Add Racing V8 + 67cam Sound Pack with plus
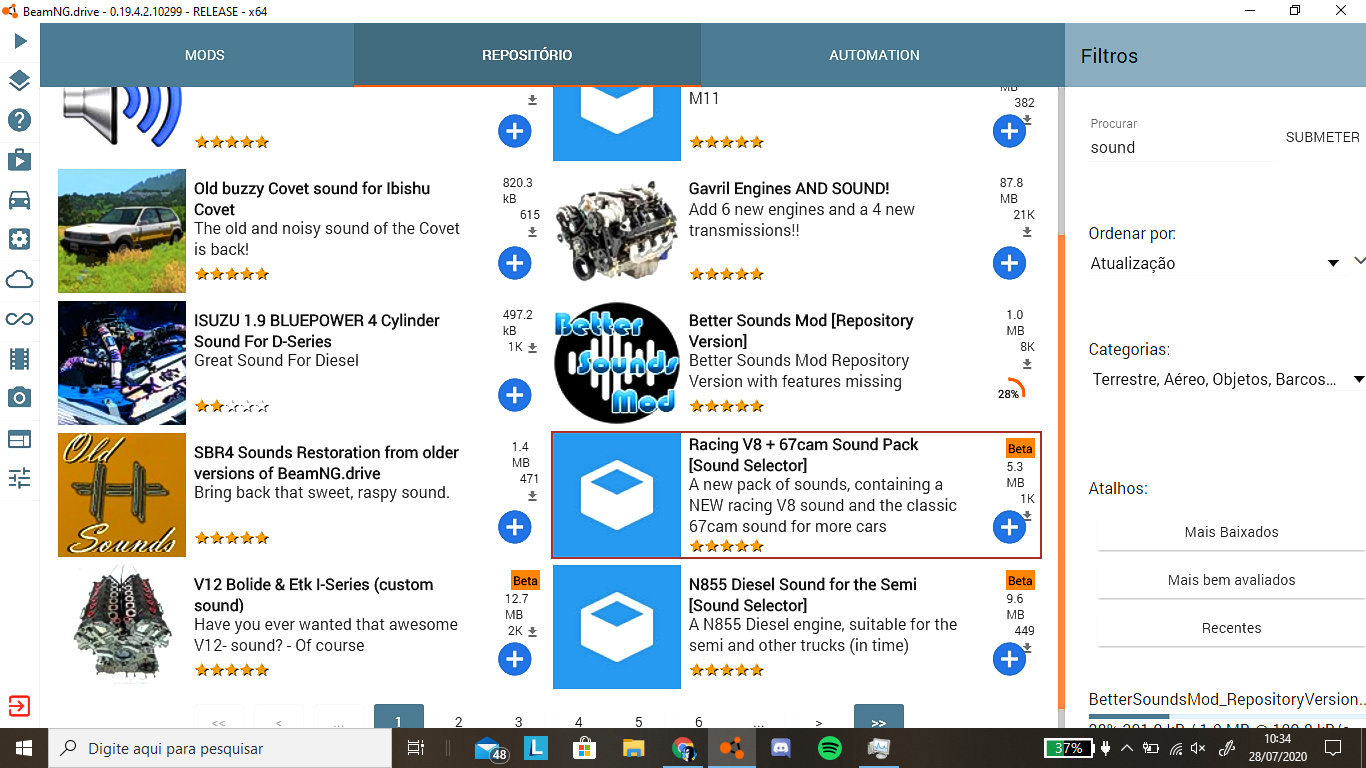This screenshot has height=768, width=1366. [x=1009, y=527]
